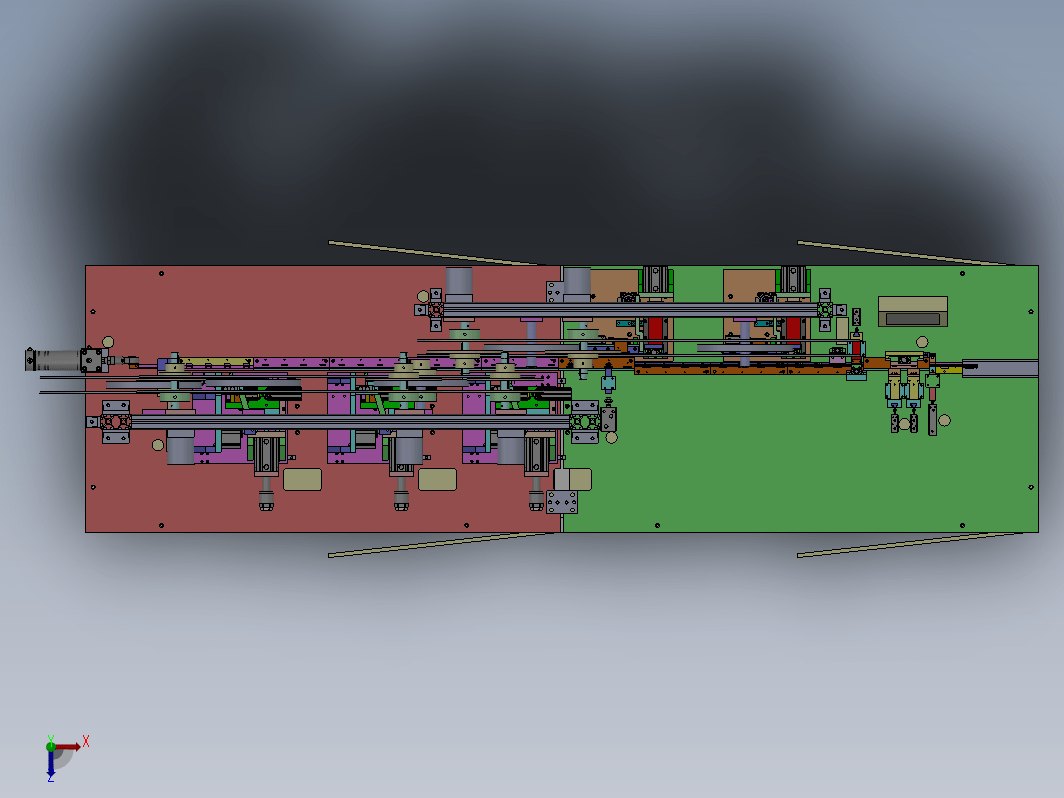Select the long upper gray conveyor rail
Image resolution: width=1064 pixels, height=798 pixels.
(x=630, y=310)
